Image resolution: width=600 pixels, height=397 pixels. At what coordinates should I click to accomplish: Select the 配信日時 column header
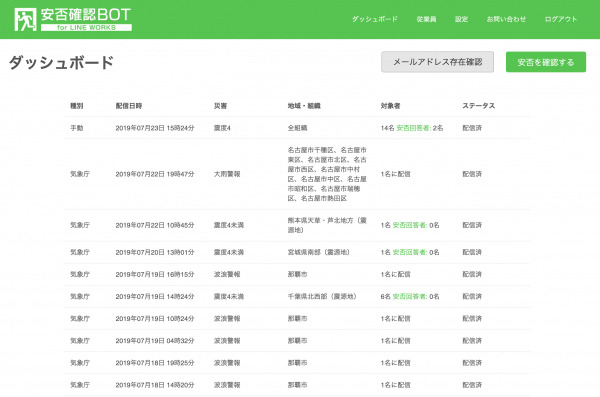click(129, 106)
